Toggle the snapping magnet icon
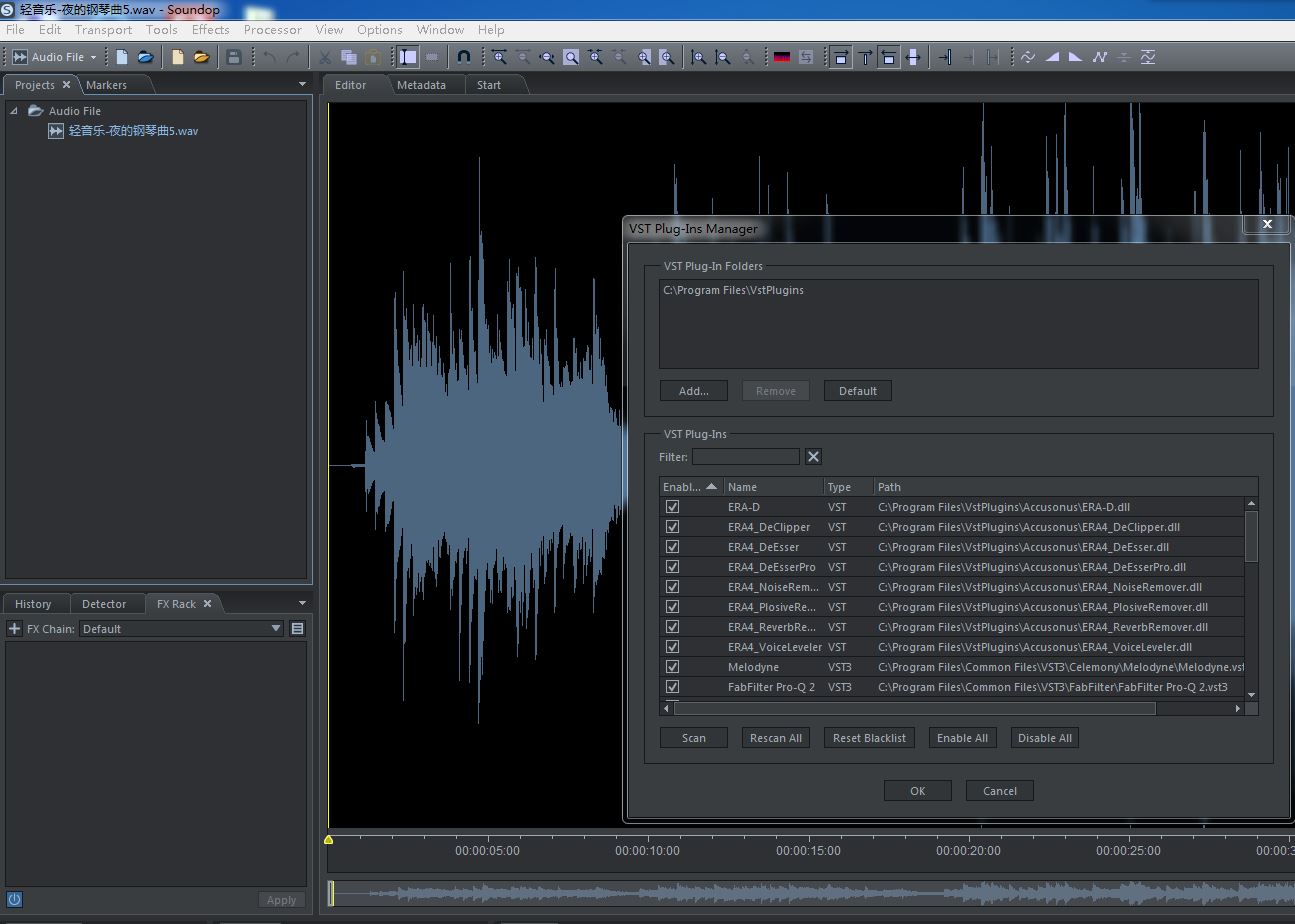 (x=463, y=57)
